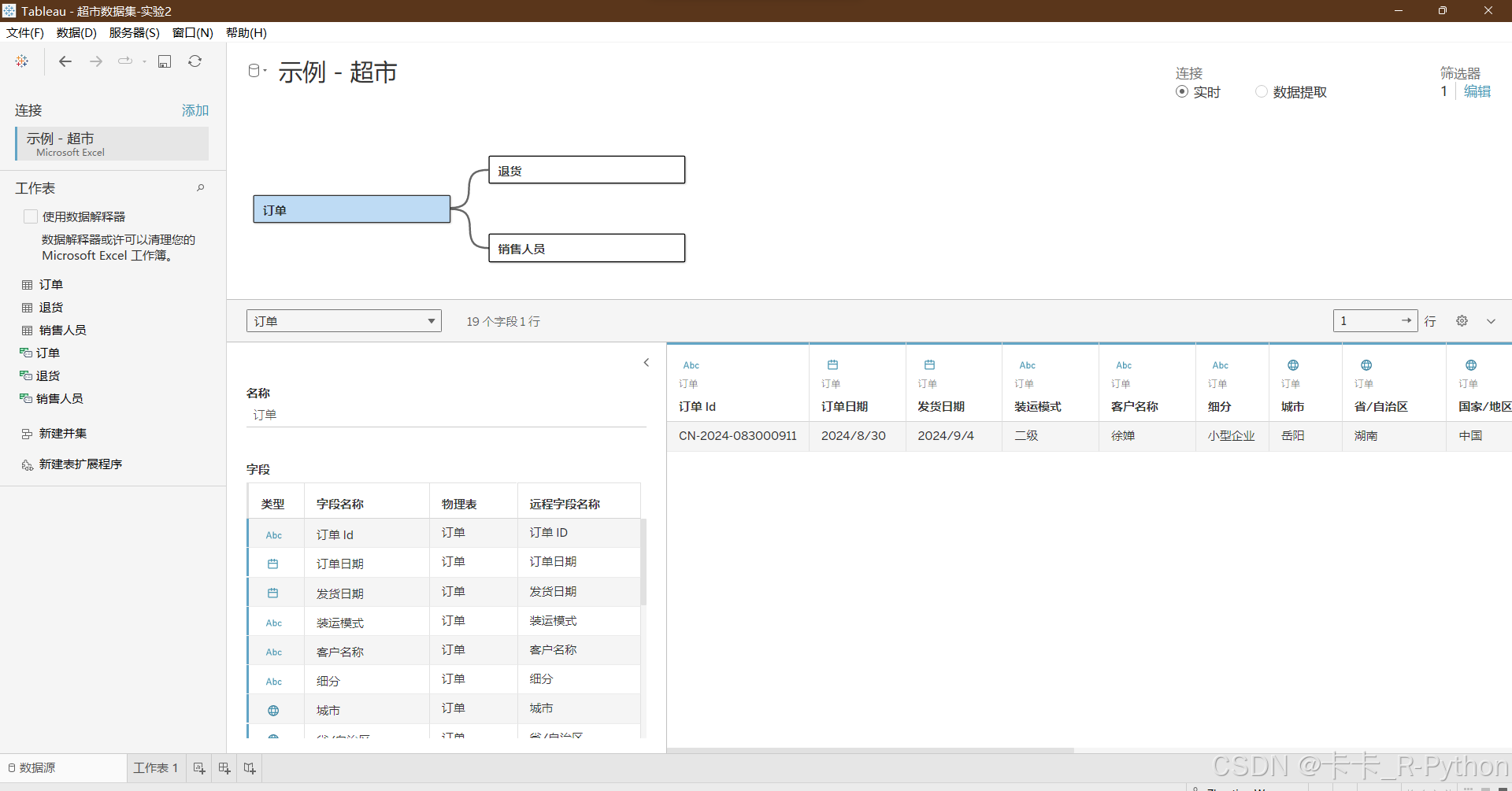Select the 退货 table box in the canvas
This screenshot has height=791, width=1512.
pyautogui.click(x=587, y=170)
